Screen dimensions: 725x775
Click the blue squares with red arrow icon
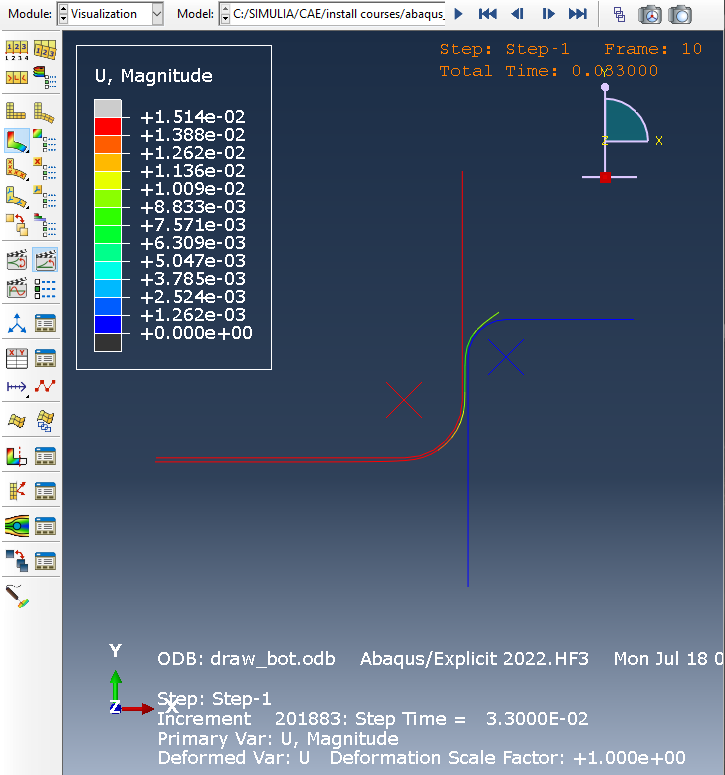[17, 561]
